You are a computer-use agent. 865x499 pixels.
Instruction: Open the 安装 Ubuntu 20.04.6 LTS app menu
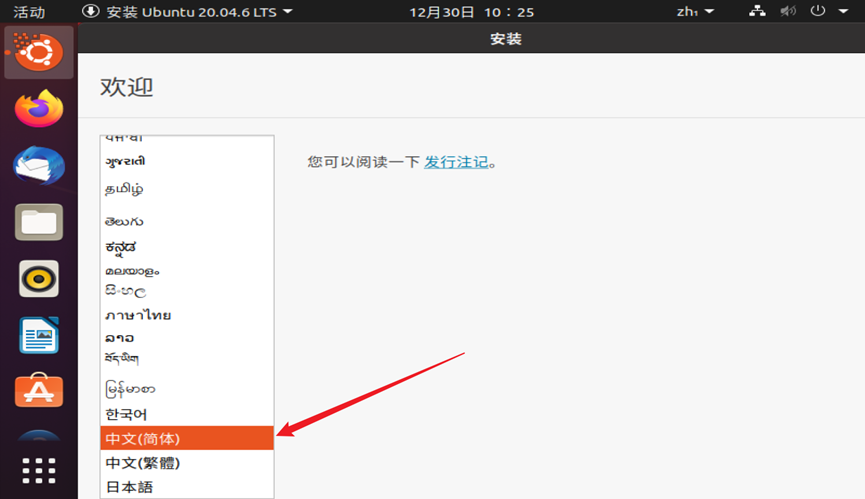[x=188, y=12]
